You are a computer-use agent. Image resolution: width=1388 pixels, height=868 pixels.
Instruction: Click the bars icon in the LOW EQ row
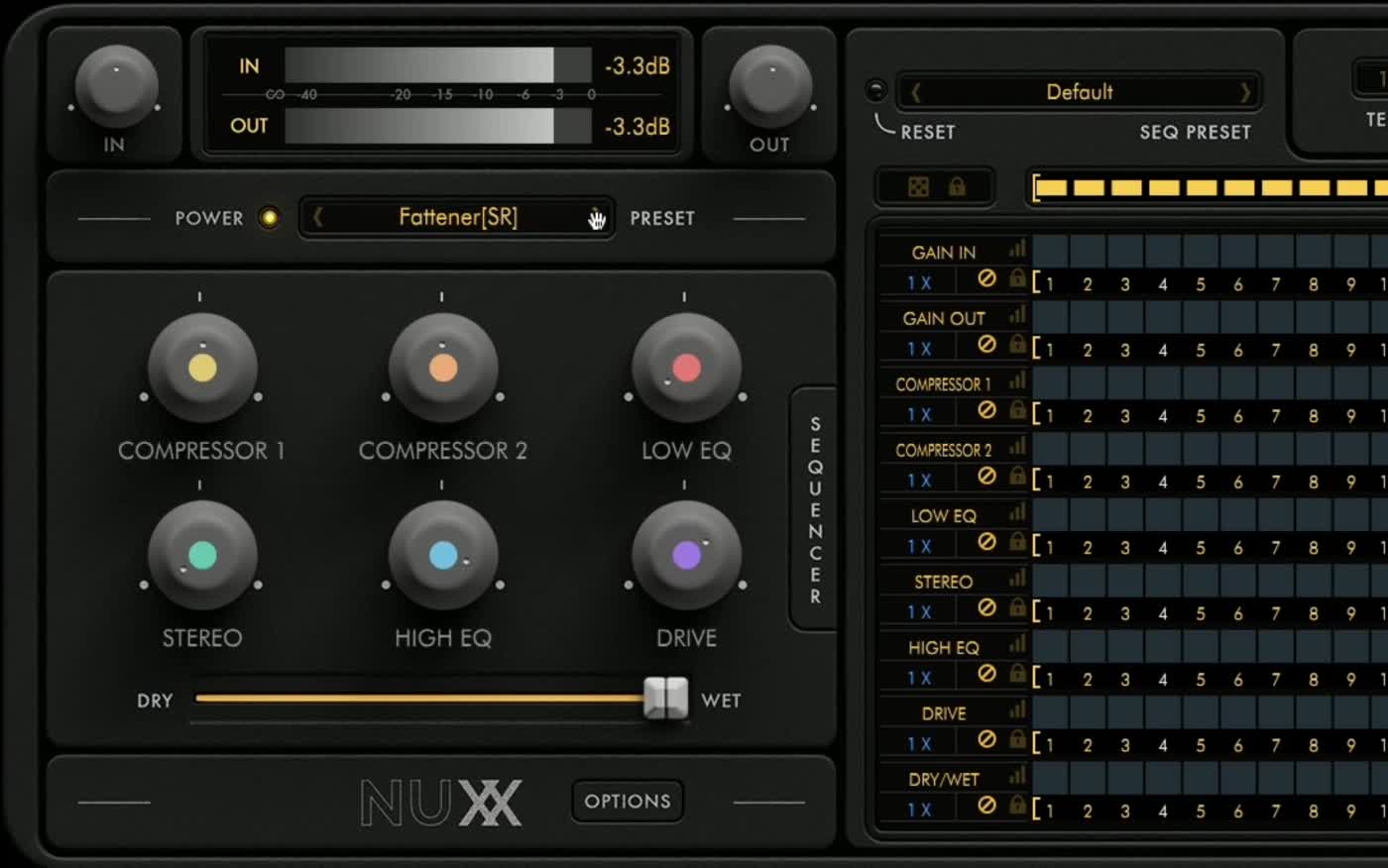(1017, 513)
